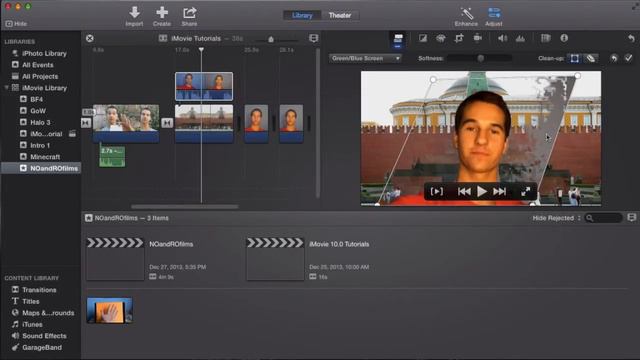The height and width of the screenshot is (360, 640).
Task: Click the browser search field
Action: click(x=604, y=218)
